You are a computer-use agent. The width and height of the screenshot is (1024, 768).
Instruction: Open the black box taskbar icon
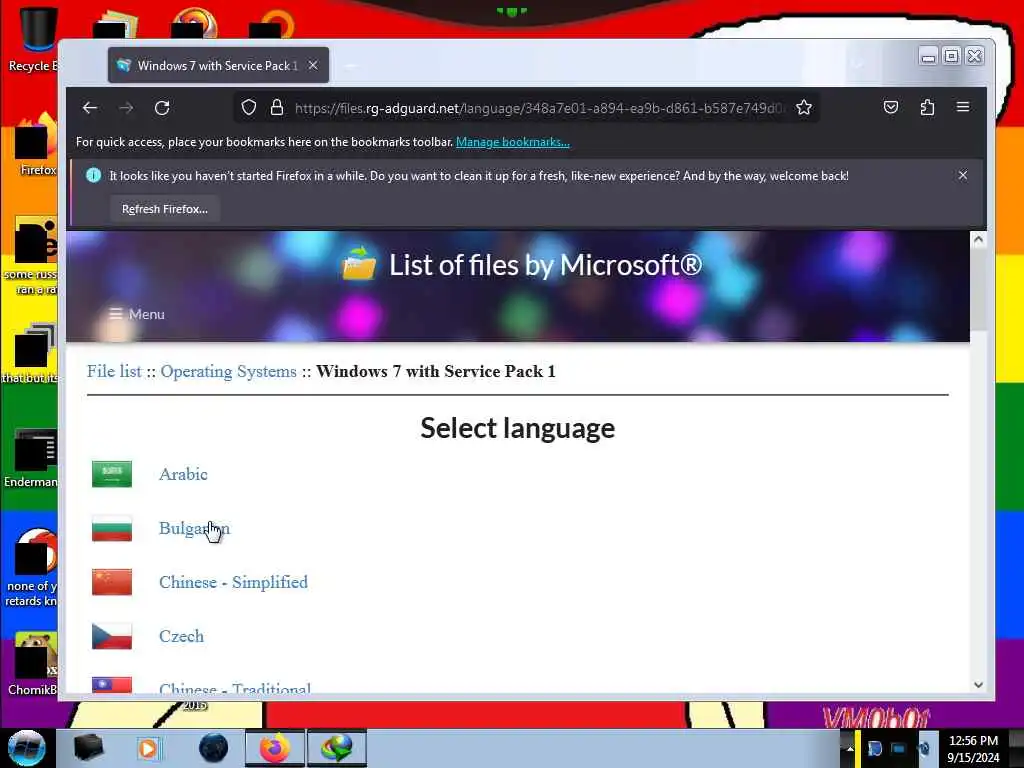89,748
